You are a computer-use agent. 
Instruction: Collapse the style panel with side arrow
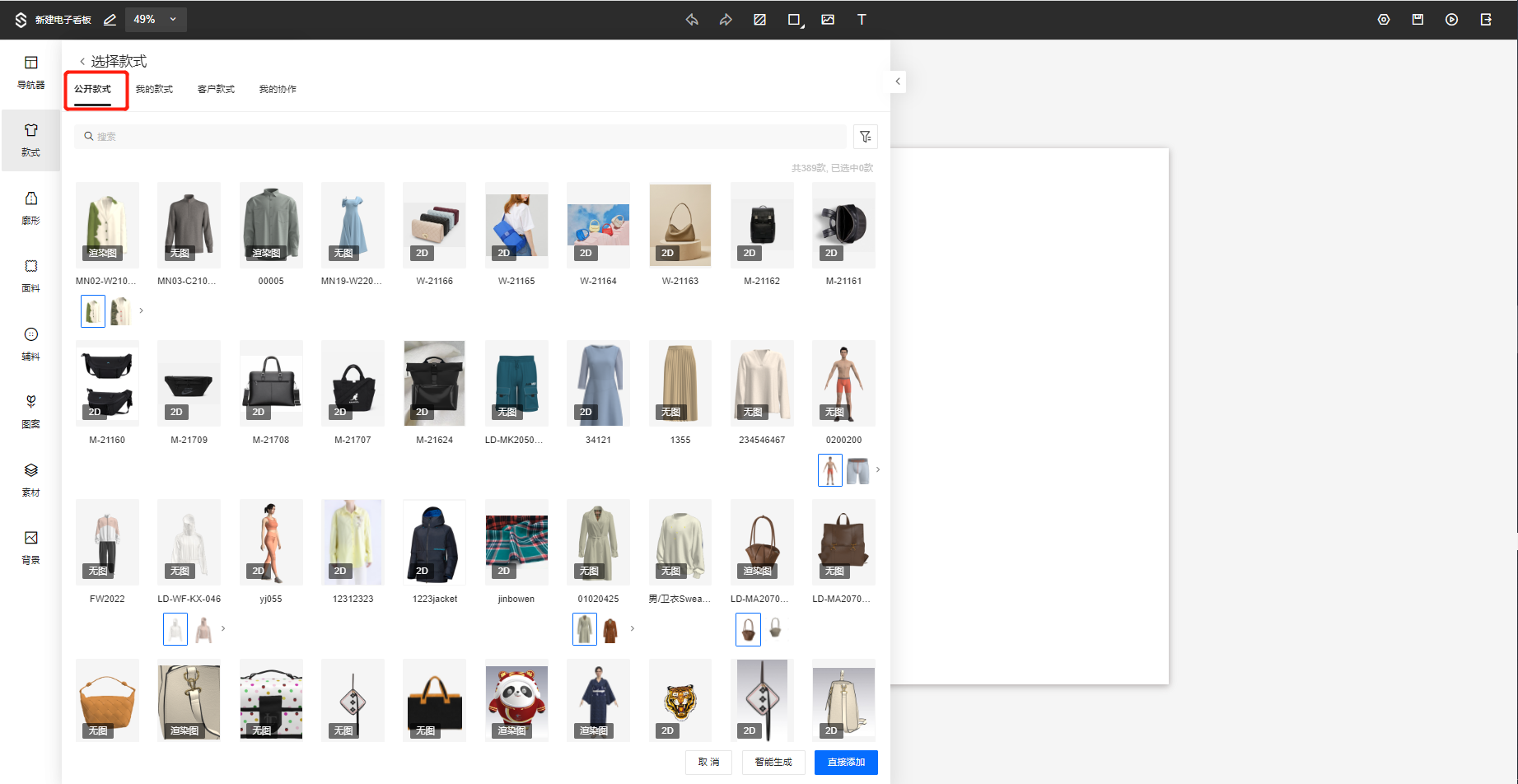pyautogui.click(x=898, y=82)
